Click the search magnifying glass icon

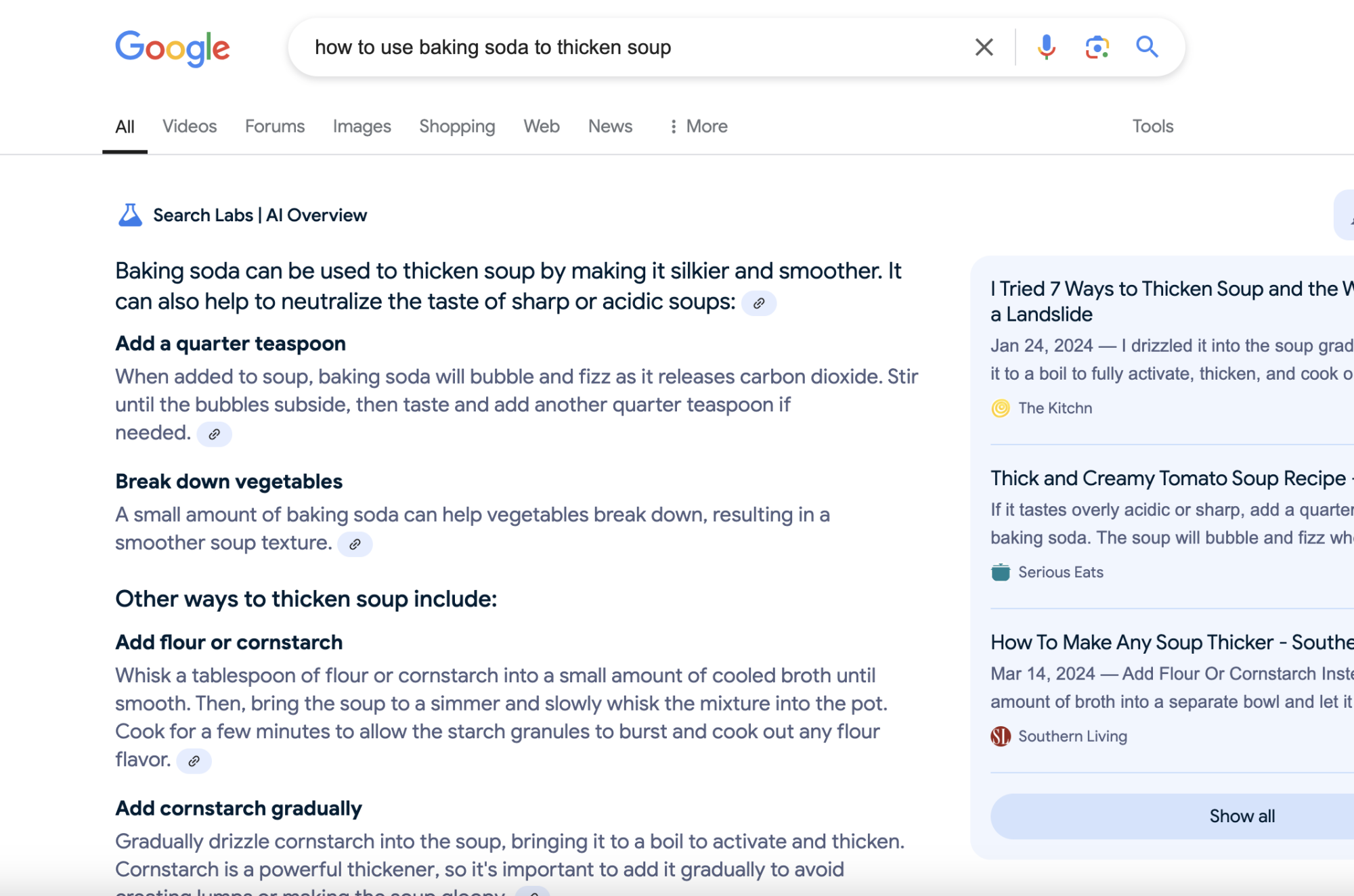click(1148, 47)
